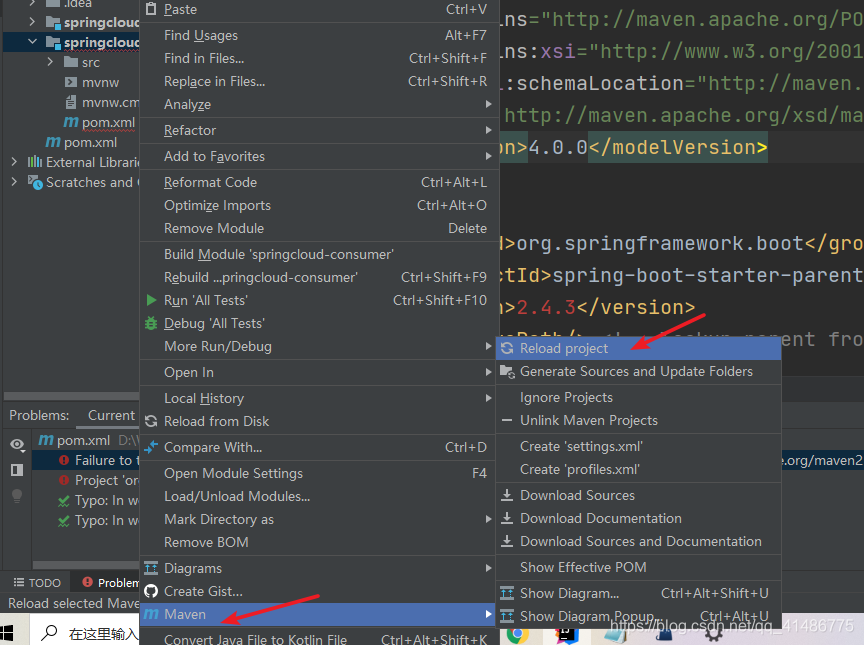The height and width of the screenshot is (645, 864).
Task: Click the Show Diagram... icon
Action: (x=507, y=593)
